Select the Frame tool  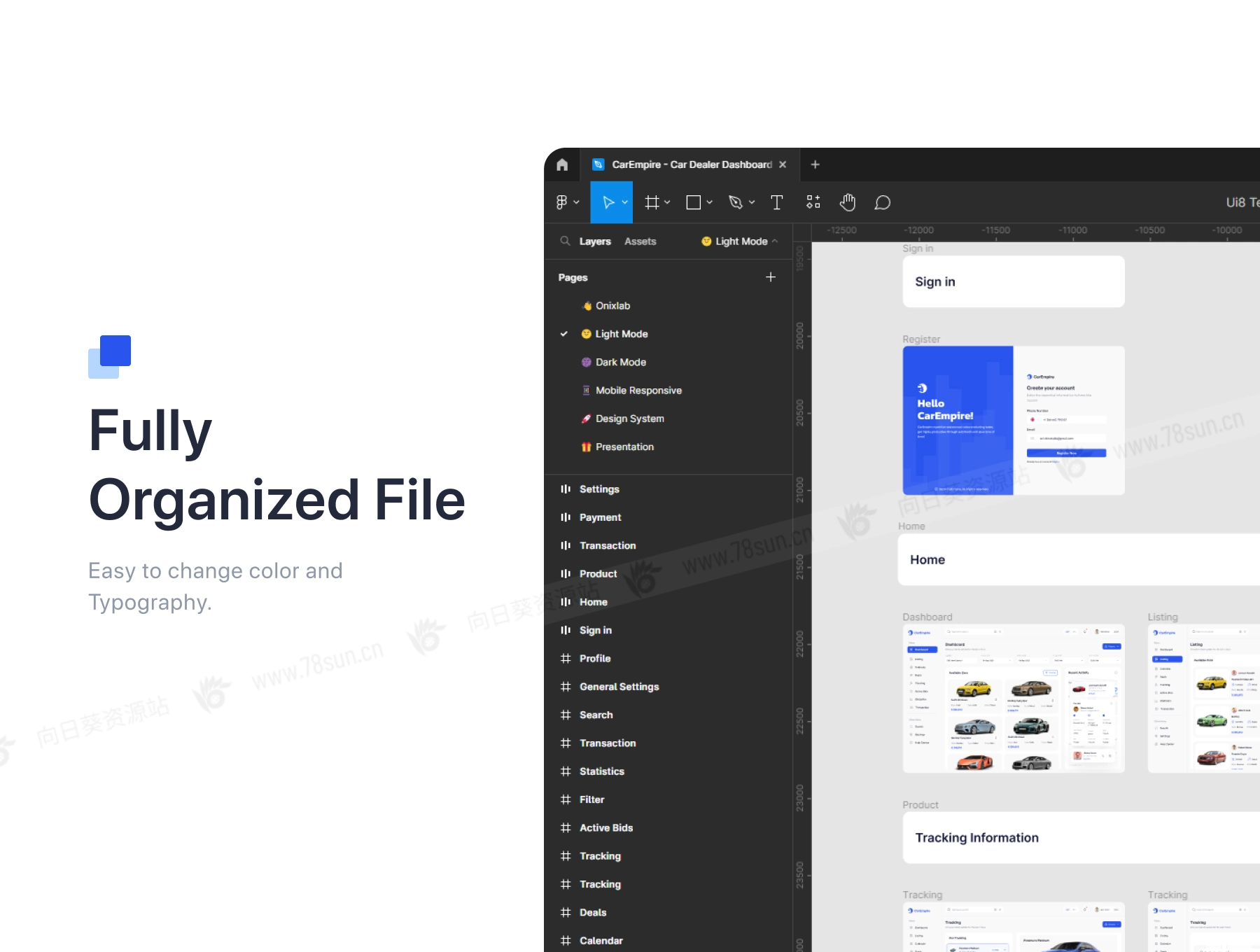click(x=652, y=202)
